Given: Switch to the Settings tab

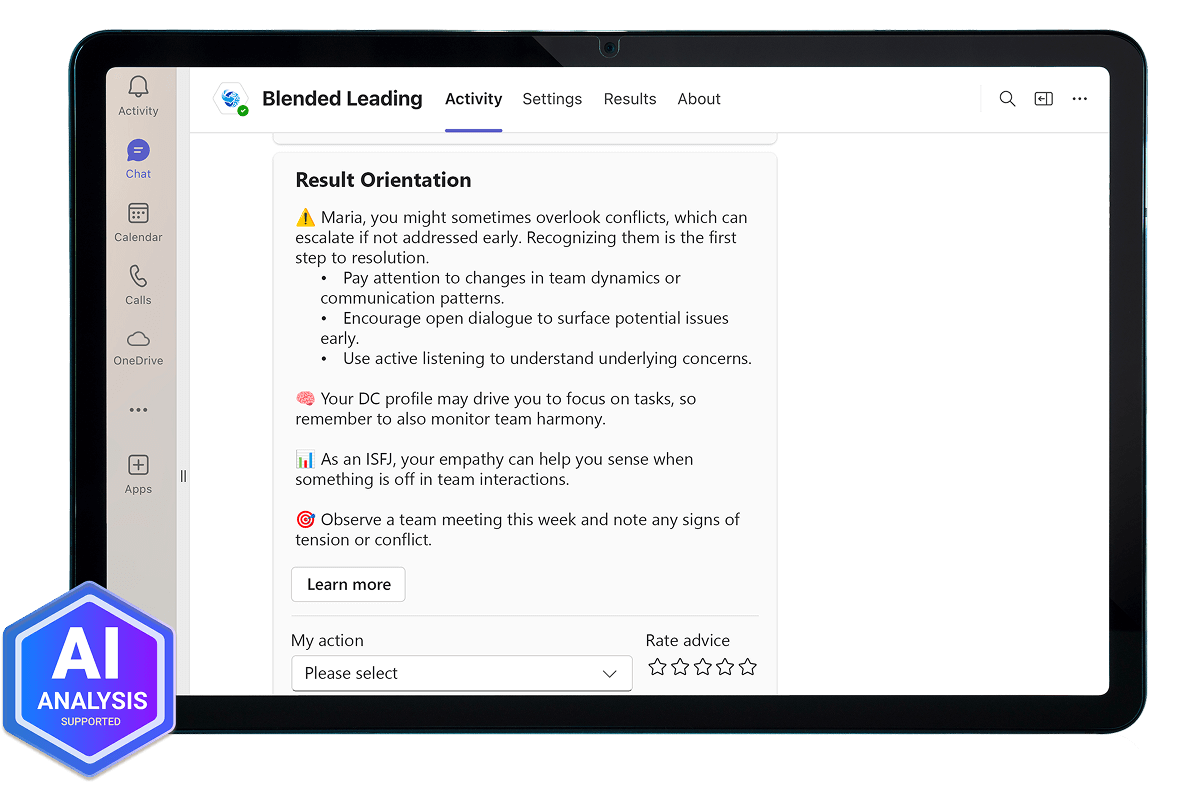Looking at the screenshot, I should tap(552, 99).
